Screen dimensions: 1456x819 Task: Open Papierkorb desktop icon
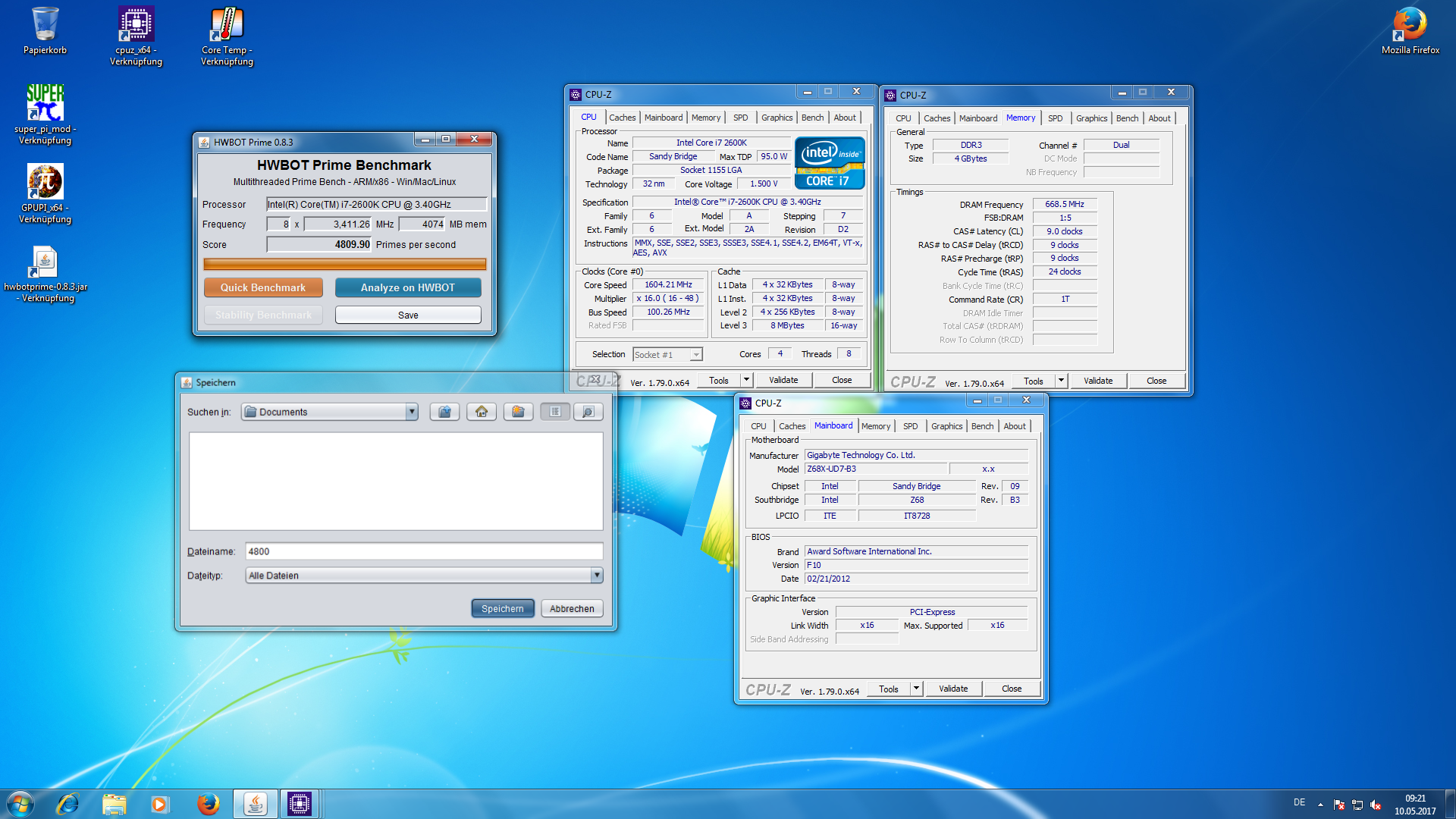tap(45, 30)
